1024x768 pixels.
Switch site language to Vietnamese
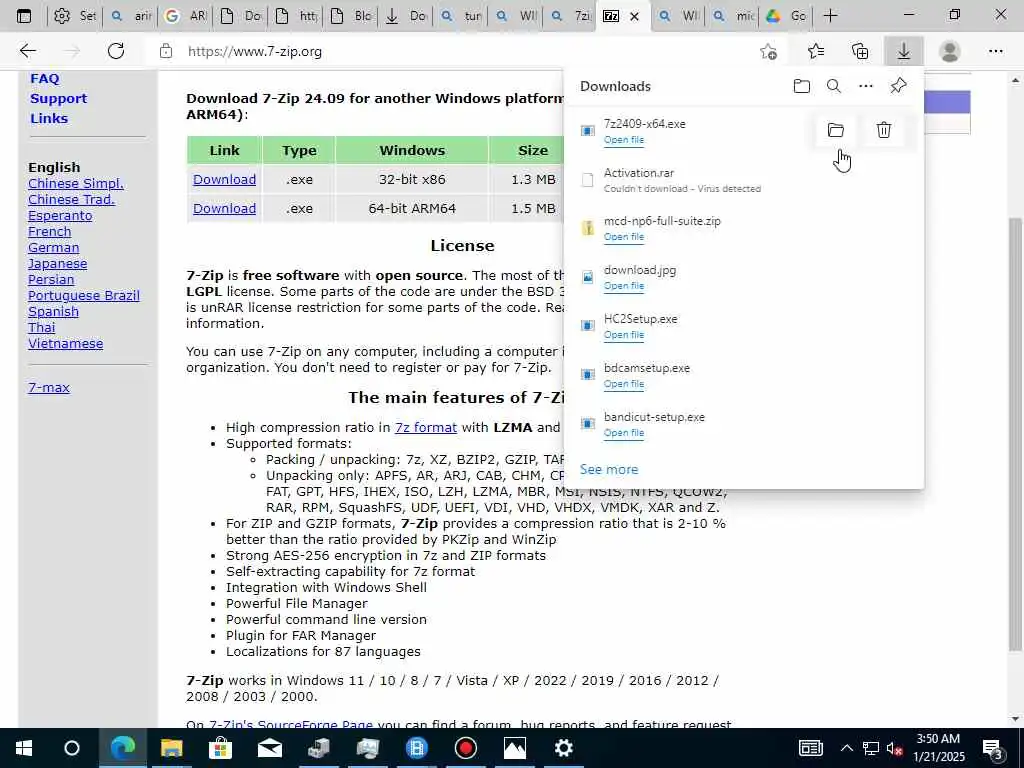[x=65, y=344]
